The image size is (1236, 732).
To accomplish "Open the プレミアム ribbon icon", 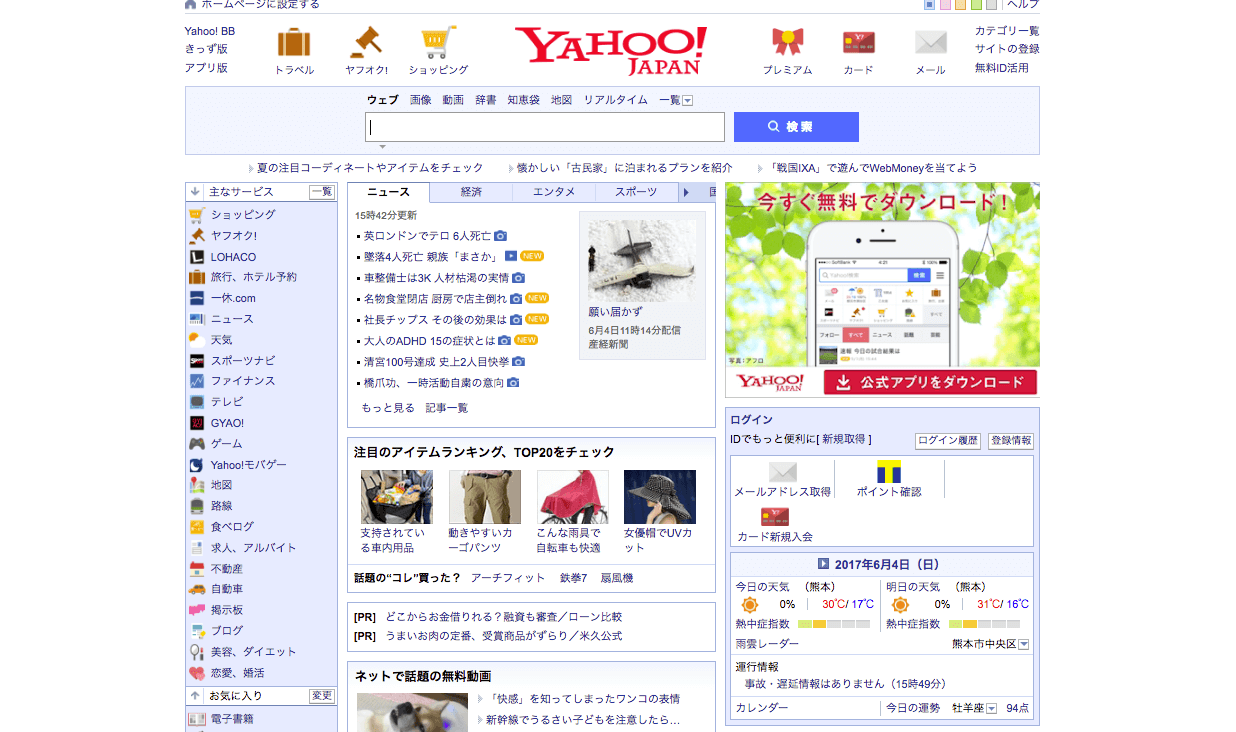I will point(787,43).
